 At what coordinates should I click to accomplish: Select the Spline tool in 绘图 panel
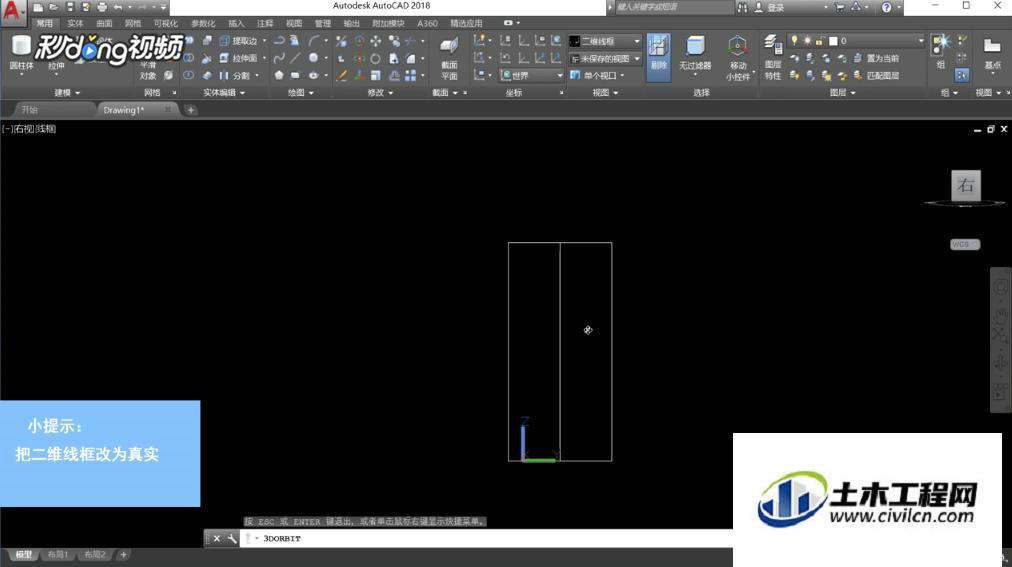(279, 58)
